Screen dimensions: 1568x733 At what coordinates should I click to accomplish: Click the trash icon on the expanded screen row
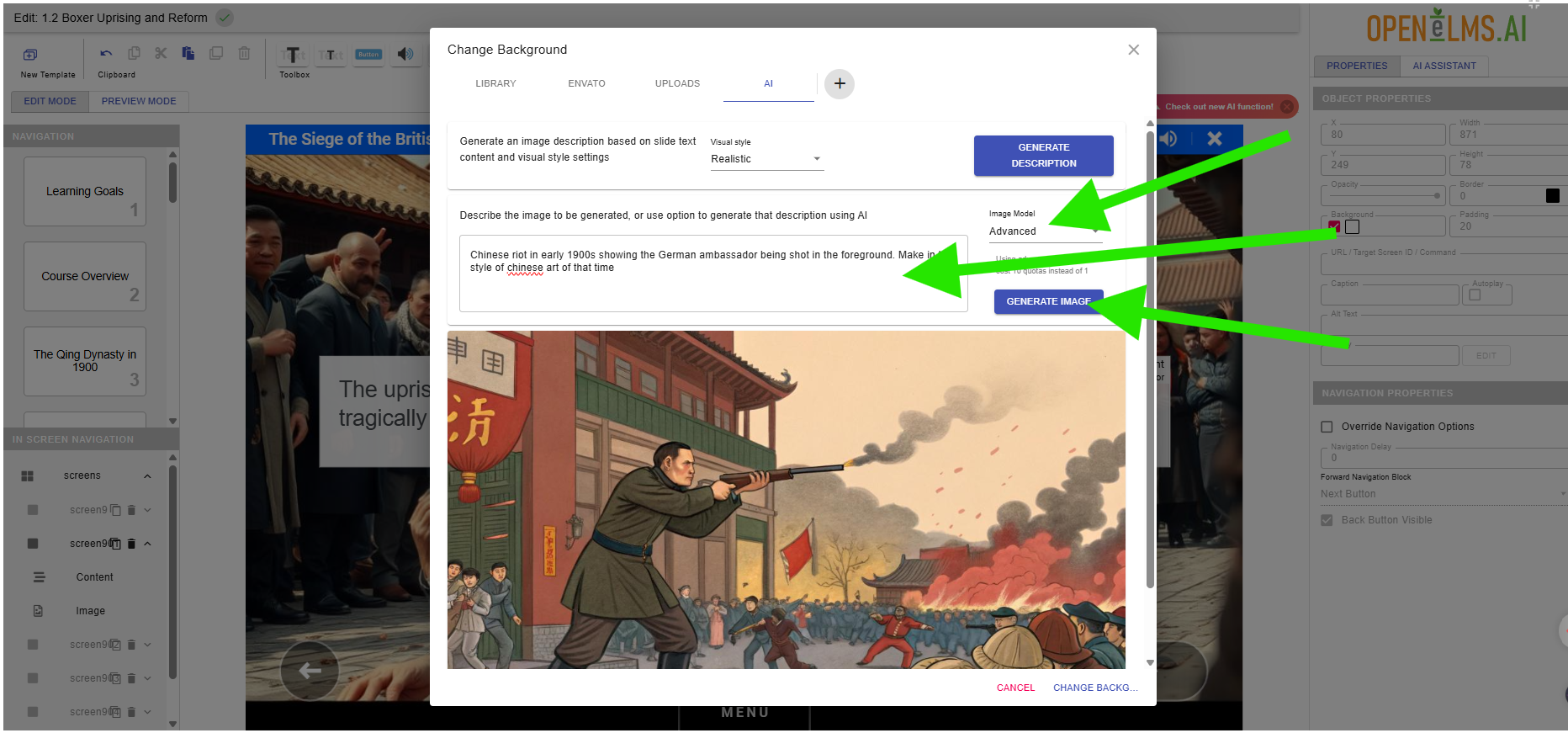[x=131, y=544]
